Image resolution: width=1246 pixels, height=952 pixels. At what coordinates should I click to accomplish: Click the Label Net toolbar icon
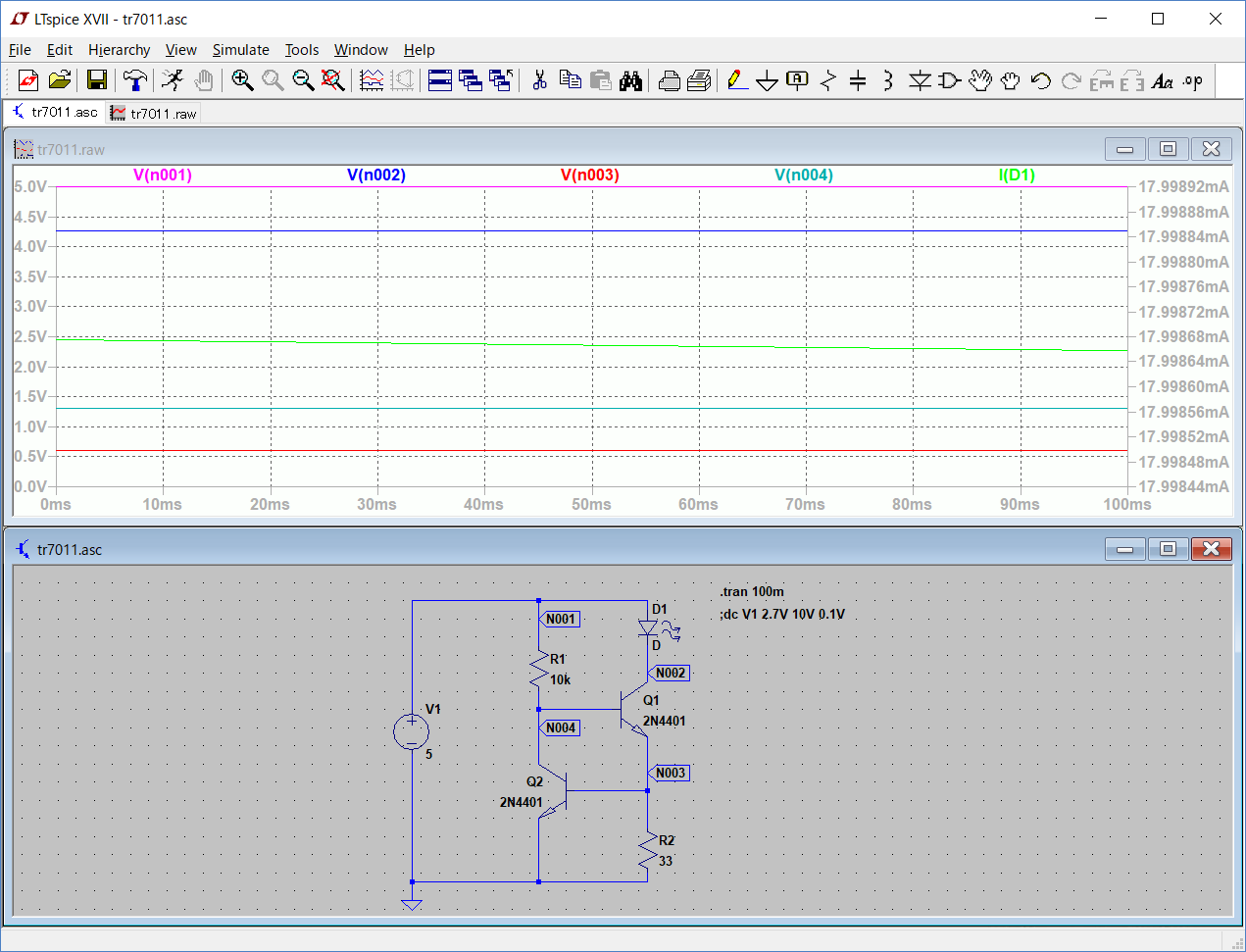click(797, 80)
